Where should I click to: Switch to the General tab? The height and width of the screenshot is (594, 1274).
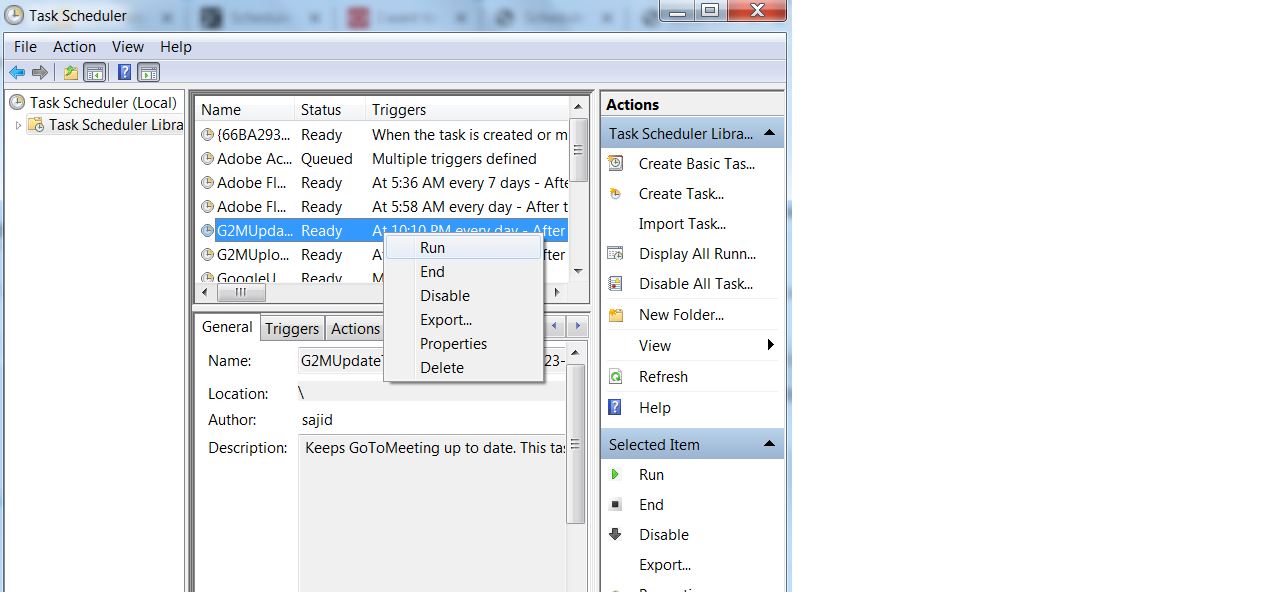tap(227, 327)
